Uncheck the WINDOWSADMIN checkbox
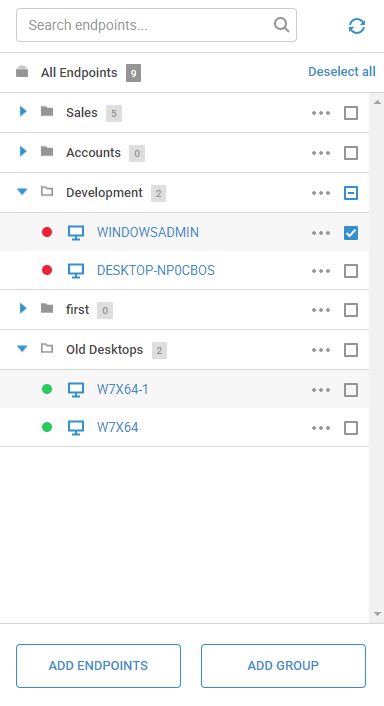This screenshot has height=706, width=384. [x=351, y=233]
